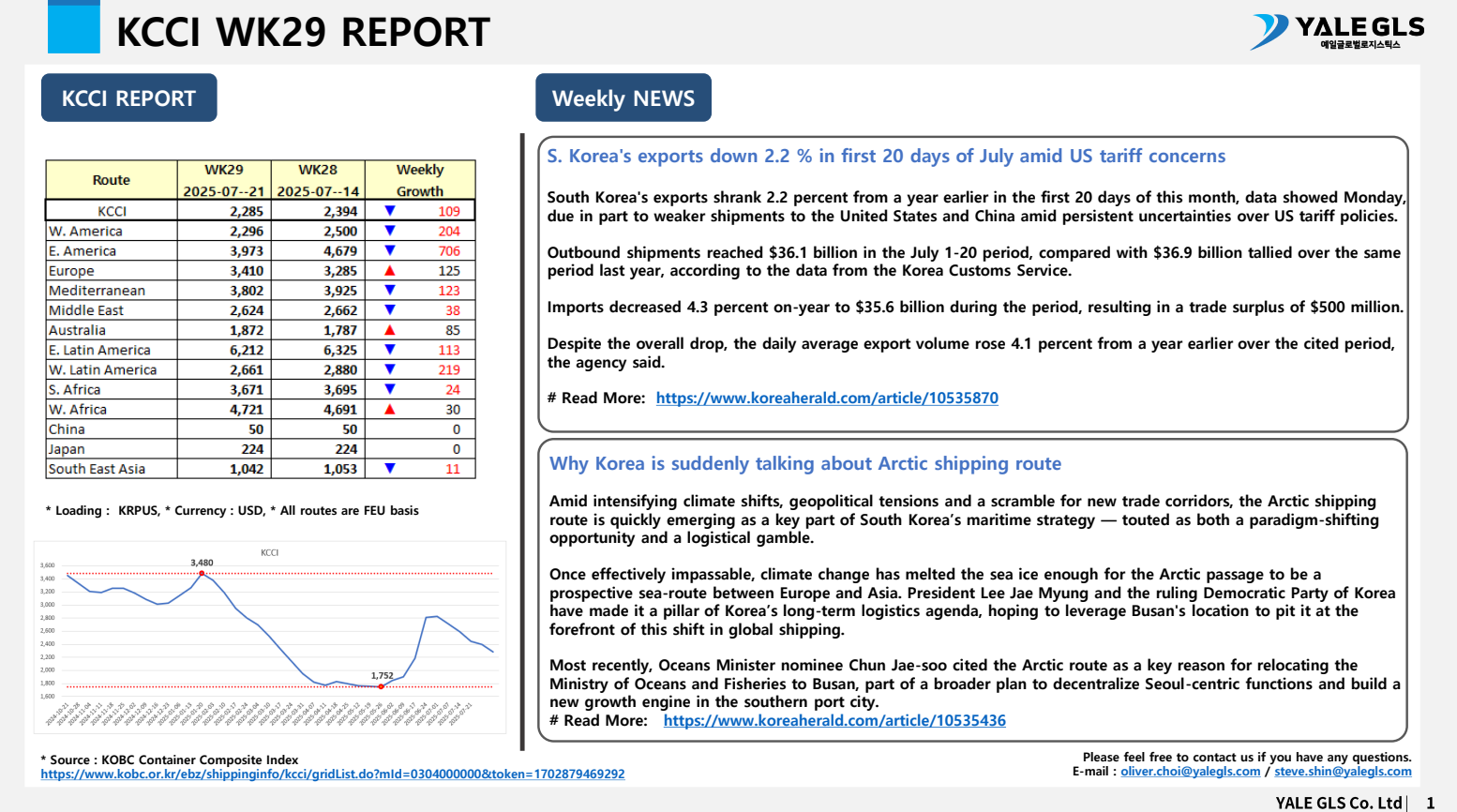The image size is (1457, 812).
Task: Click the Mediterranean route cell
Action: coord(112,291)
